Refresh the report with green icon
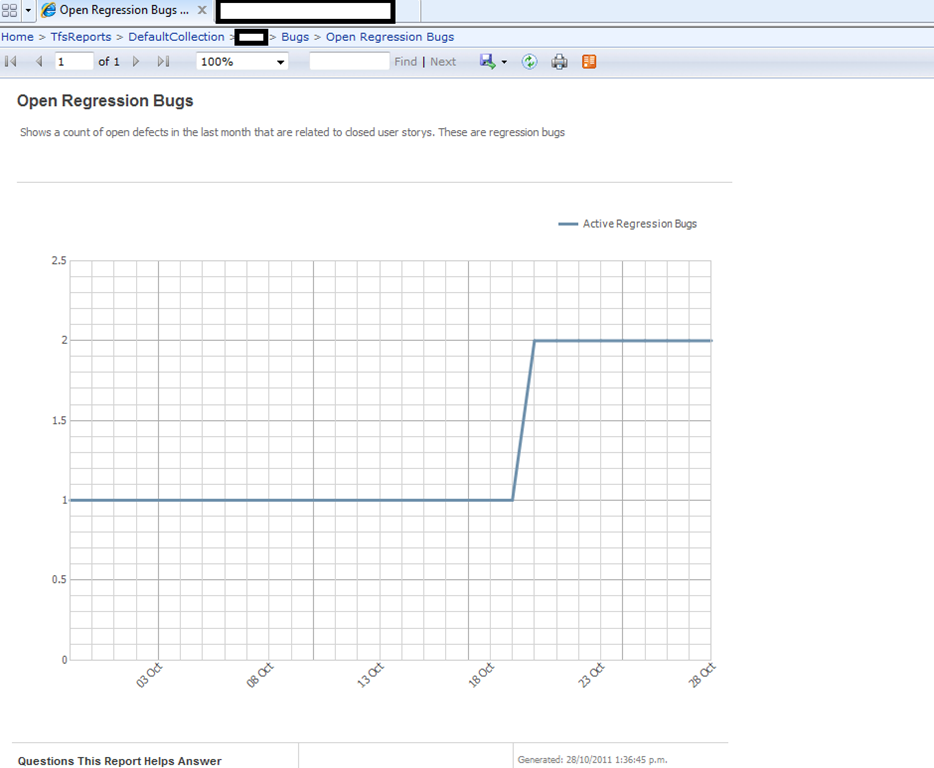Image resolution: width=934 pixels, height=768 pixels. click(x=529, y=61)
